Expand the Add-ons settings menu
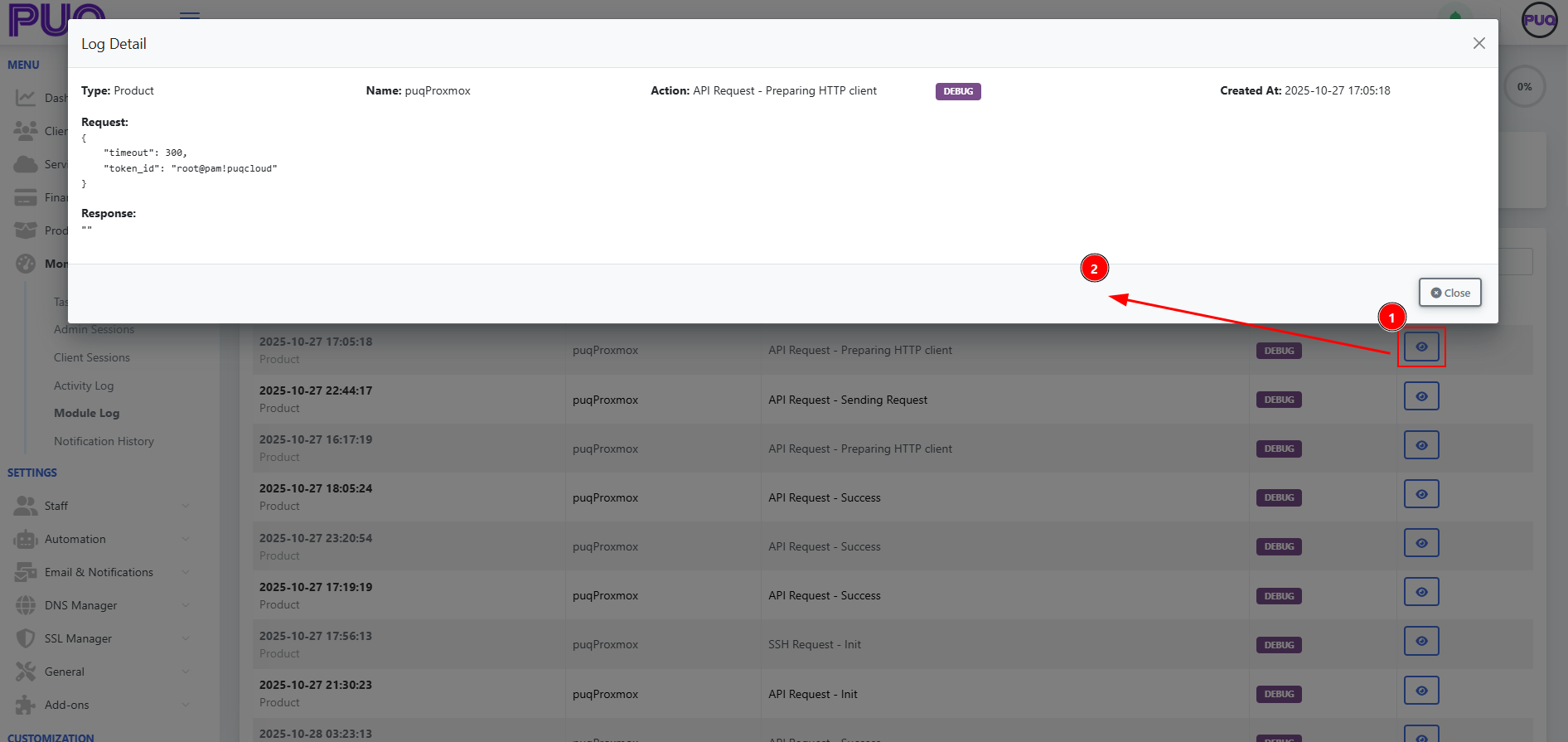The image size is (1568, 742). (66, 705)
